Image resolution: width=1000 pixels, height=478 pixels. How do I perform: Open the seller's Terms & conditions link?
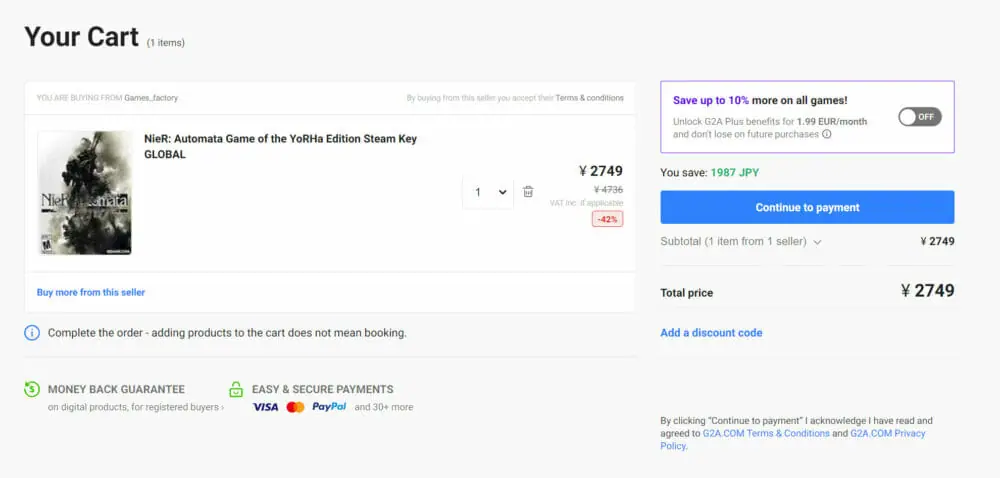tap(589, 98)
